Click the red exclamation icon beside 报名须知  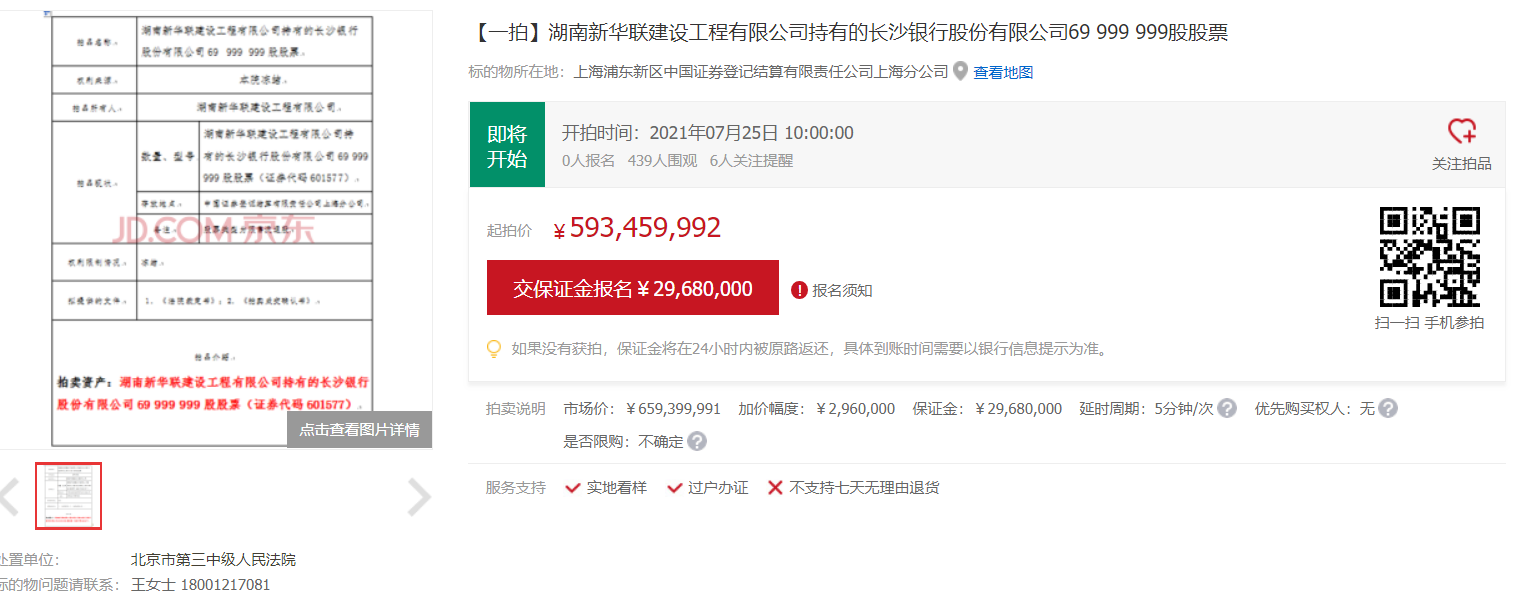tap(799, 290)
